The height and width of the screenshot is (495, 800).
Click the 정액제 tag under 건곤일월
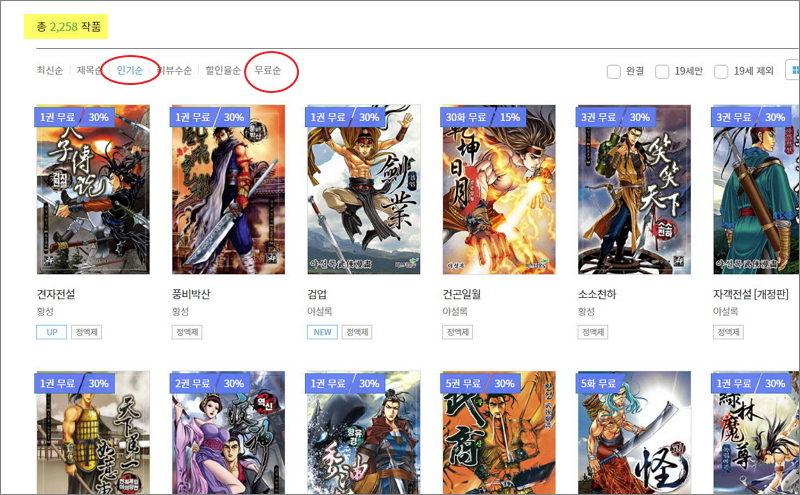point(458,332)
